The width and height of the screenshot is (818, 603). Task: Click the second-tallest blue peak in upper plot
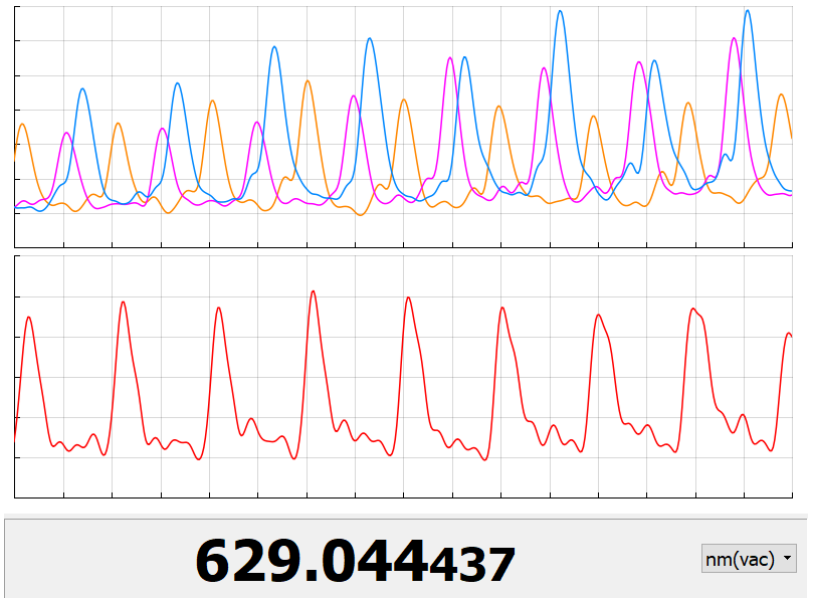560,12
